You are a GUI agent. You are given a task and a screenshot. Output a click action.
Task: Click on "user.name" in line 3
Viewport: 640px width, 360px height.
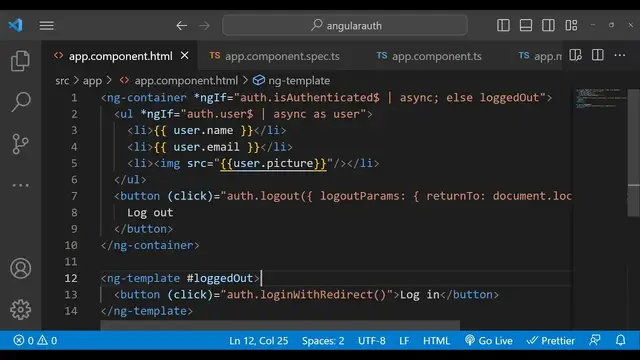pos(203,131)
